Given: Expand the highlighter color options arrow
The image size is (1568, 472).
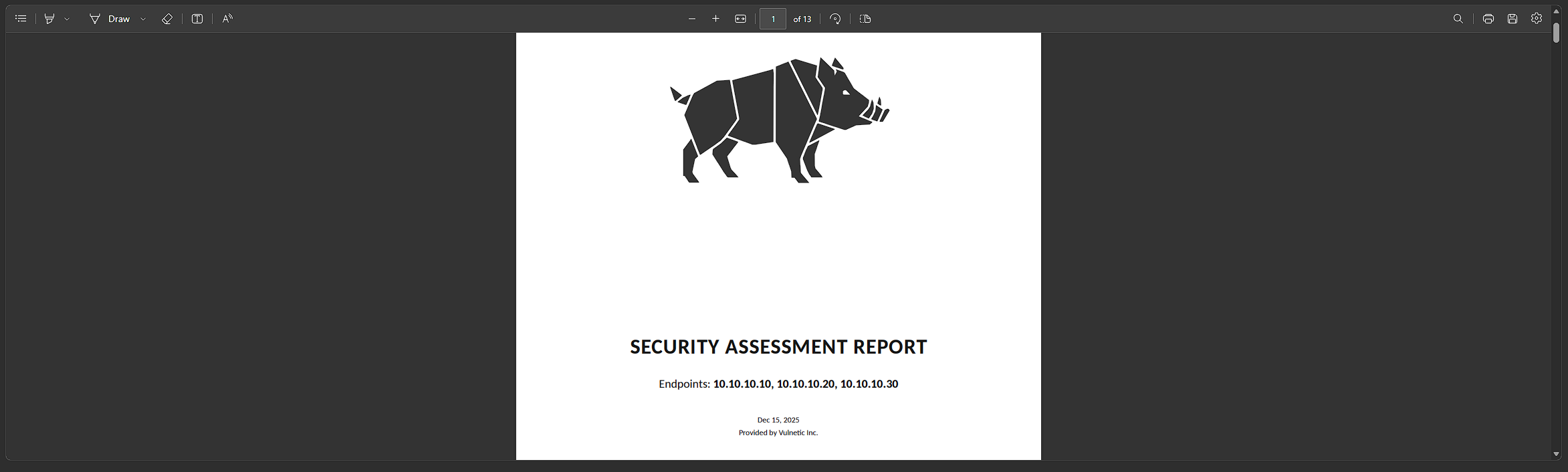Looking at the screenshot, I should click(x=67, y=19).
